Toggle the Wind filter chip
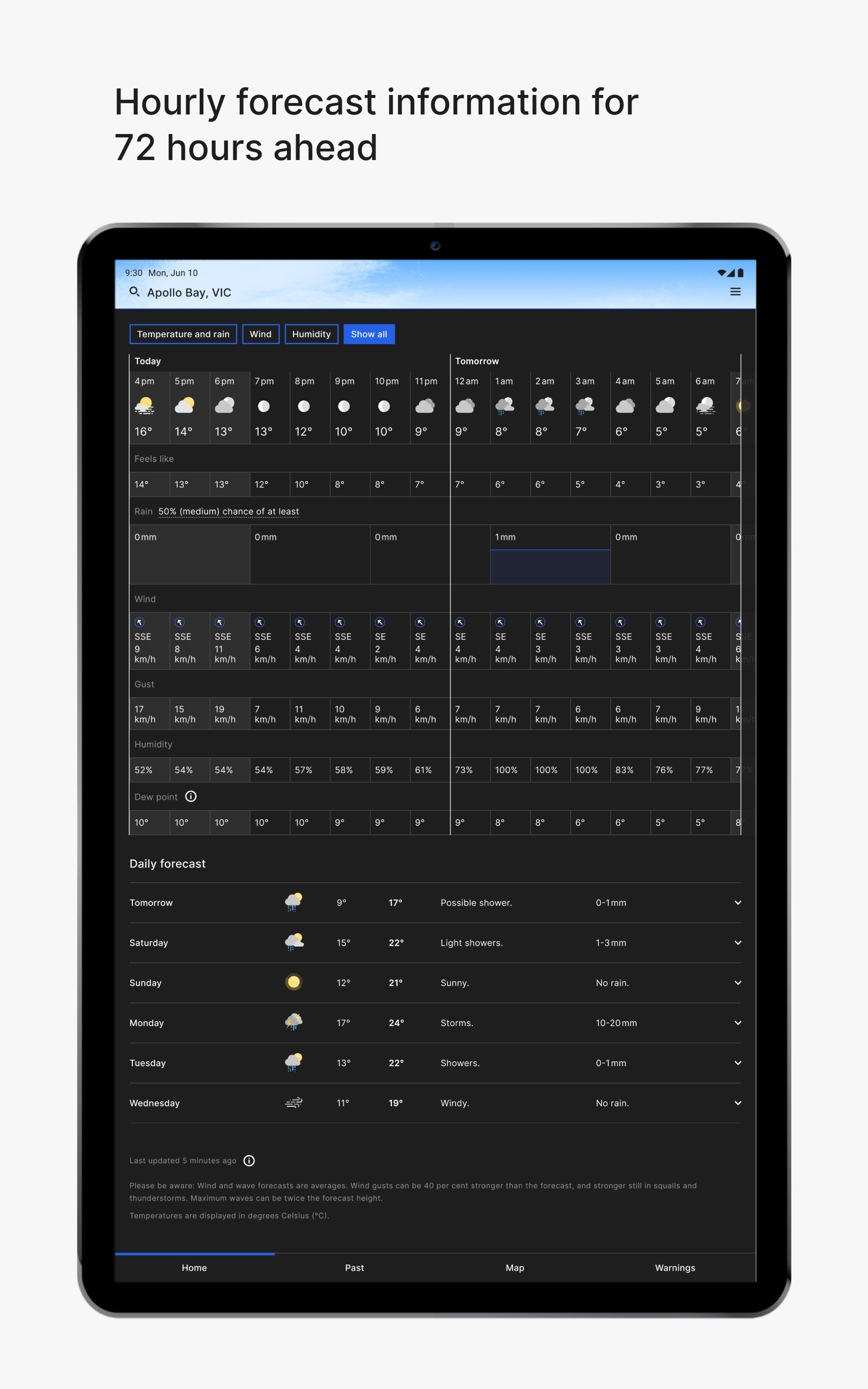Image resolution: width=868 pixels, height=1389 pixels. tap(260, 334)
